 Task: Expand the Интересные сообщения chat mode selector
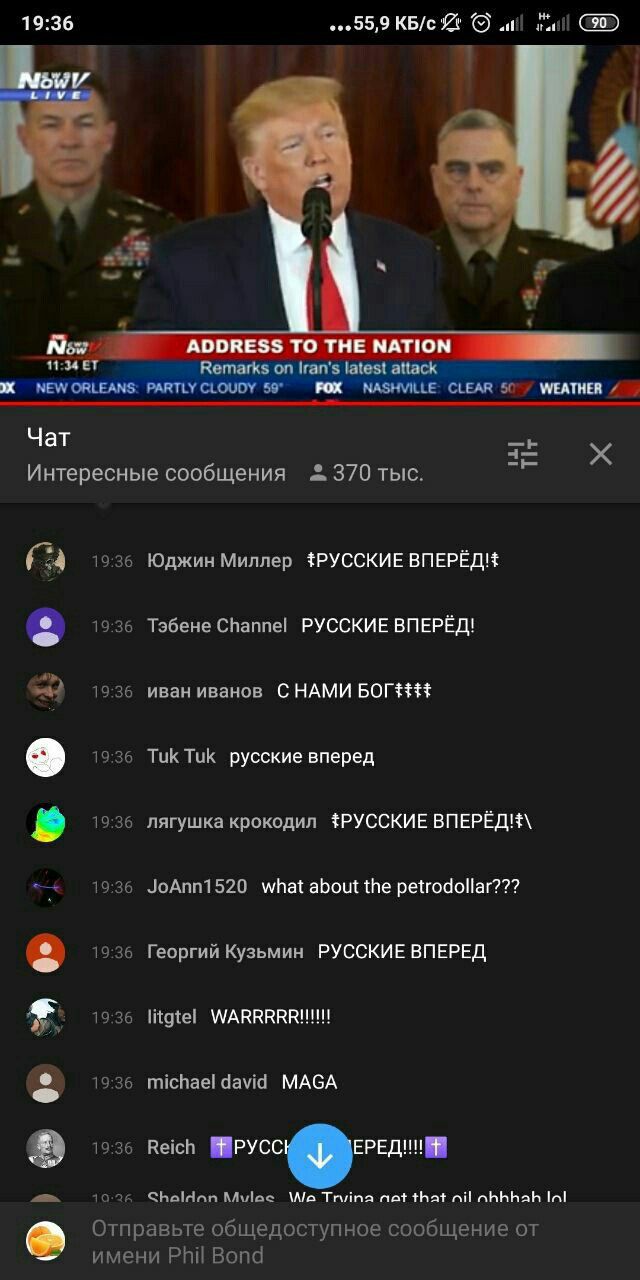[156, 473]
